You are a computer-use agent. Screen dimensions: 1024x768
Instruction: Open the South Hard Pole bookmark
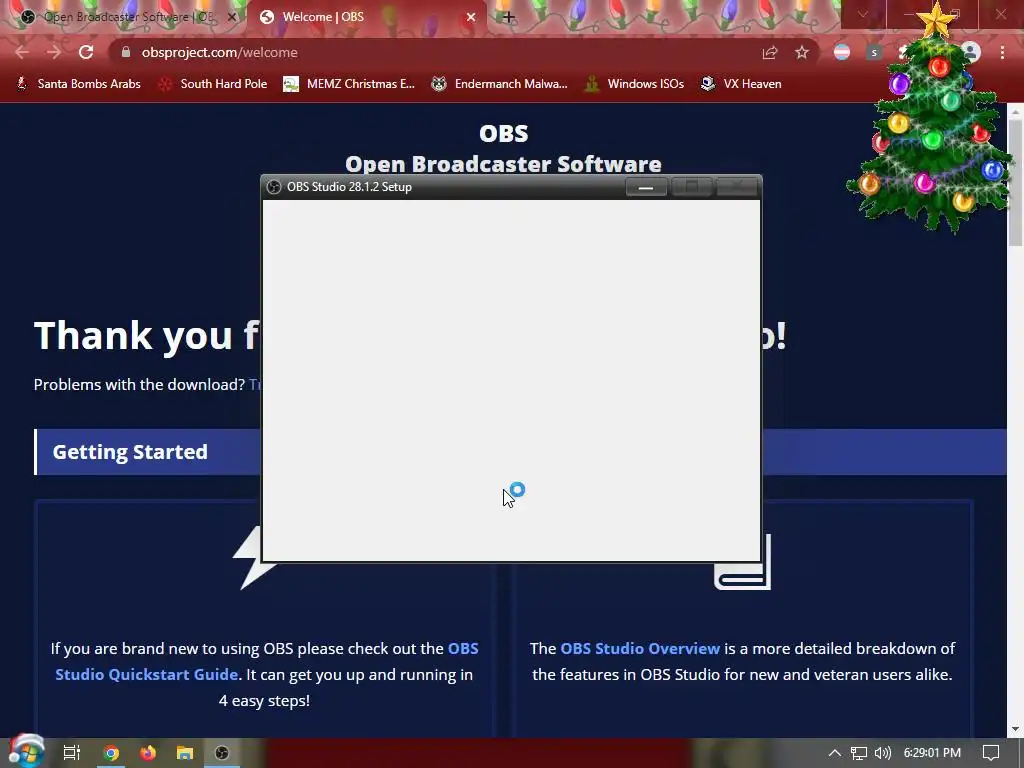(213, 84)
